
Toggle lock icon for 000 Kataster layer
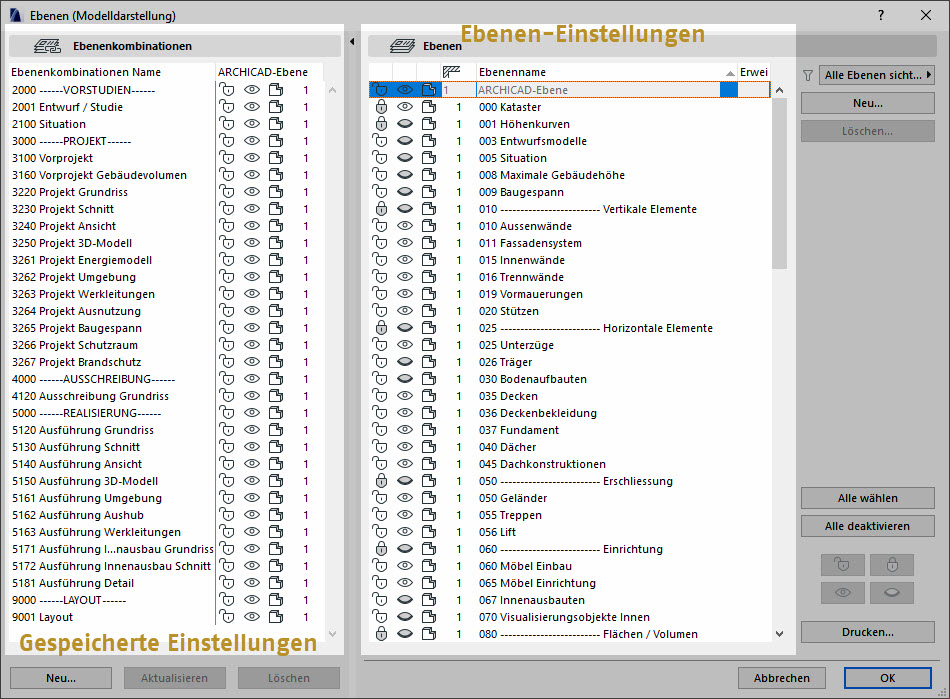click(381, 107)
